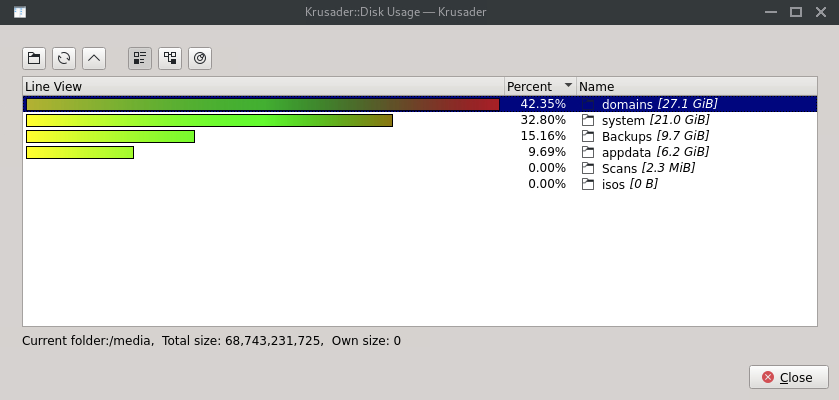Click the 0.00% value in Scans row

click(547, 168)
